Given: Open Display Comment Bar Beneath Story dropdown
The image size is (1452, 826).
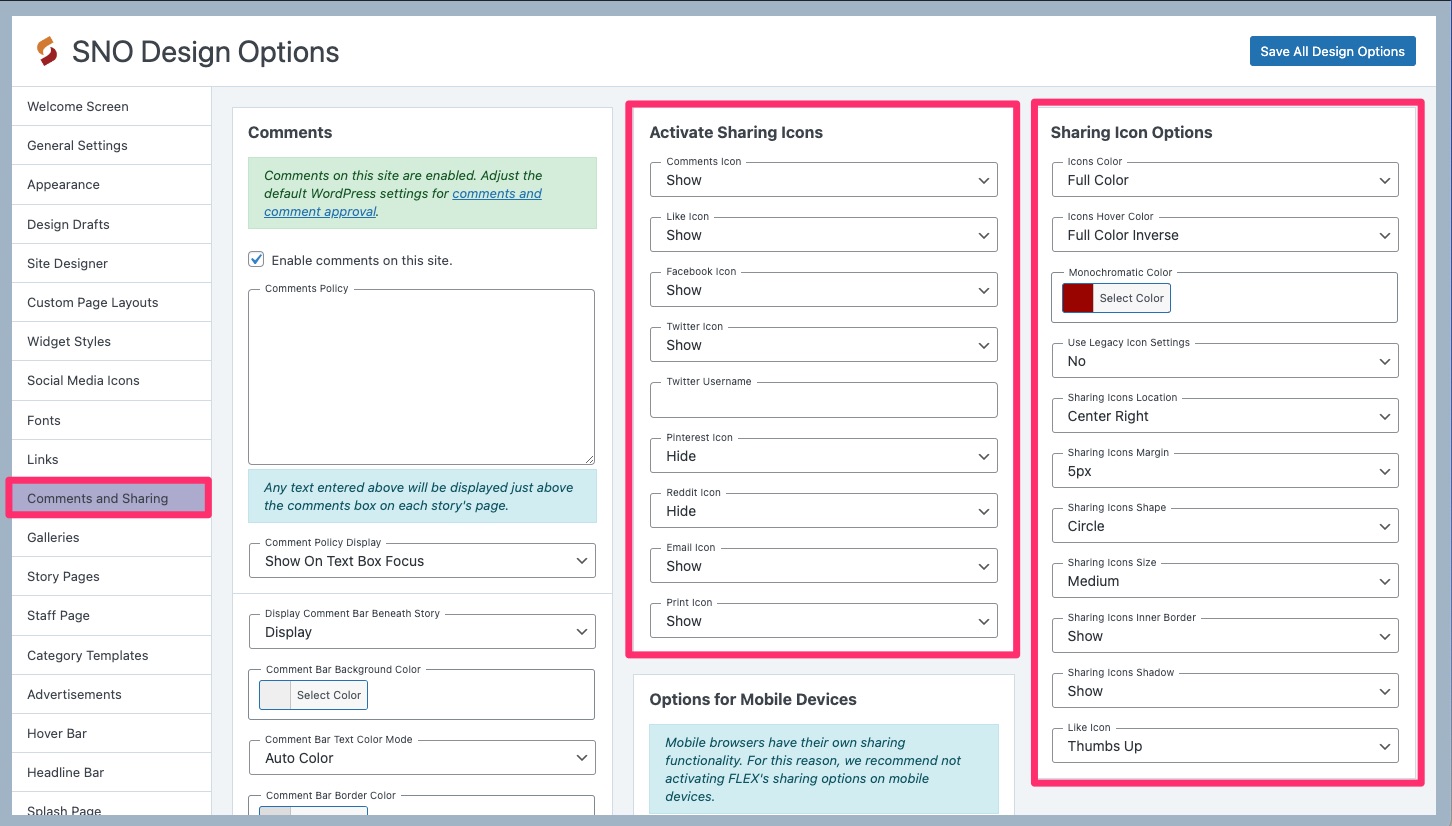Looking at the screenshot, I should (x=421, y=632).
